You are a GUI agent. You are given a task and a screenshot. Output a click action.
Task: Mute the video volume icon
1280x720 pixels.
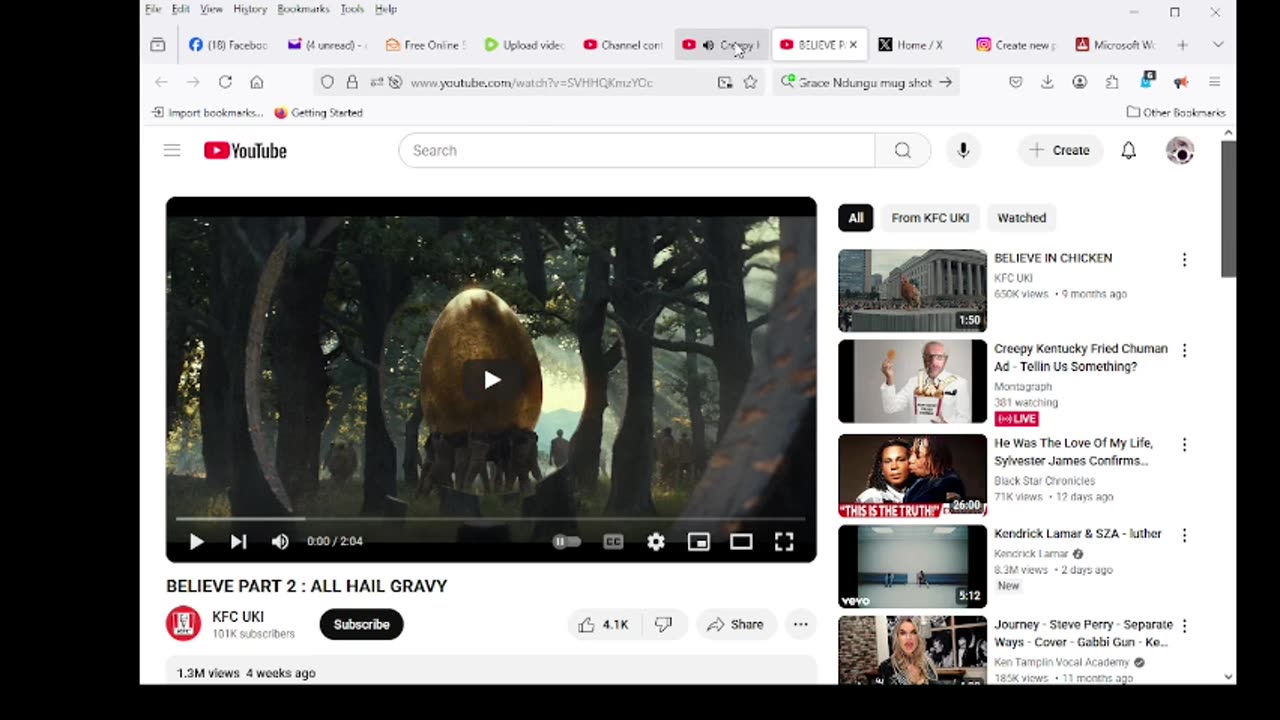280,541
